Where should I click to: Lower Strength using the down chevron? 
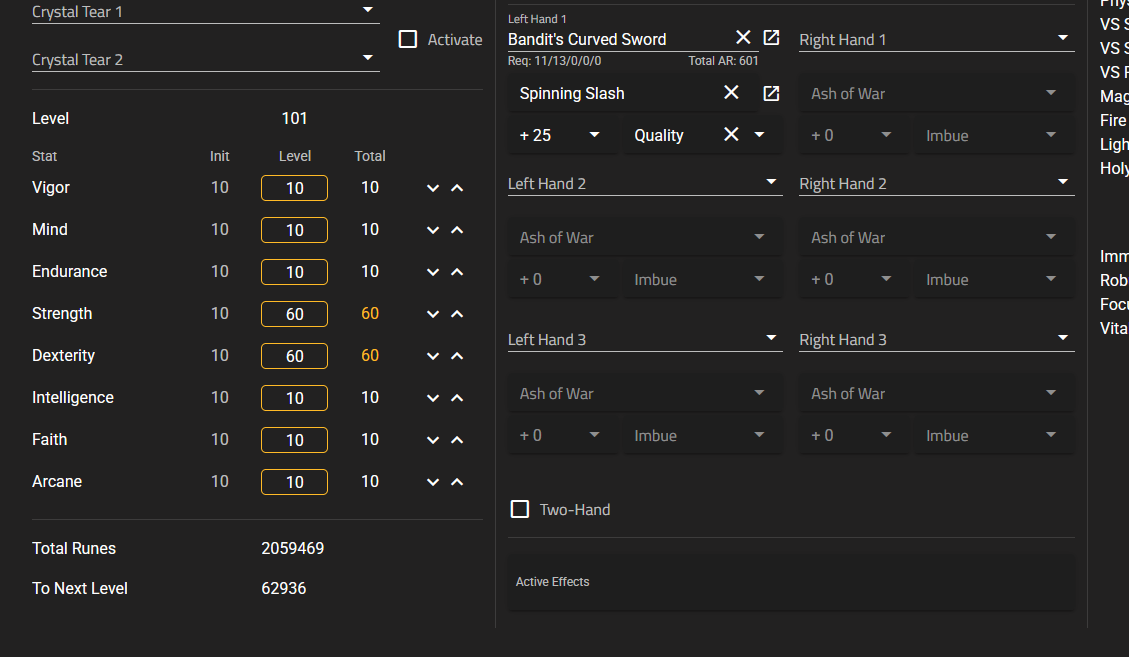click(433, 314)
